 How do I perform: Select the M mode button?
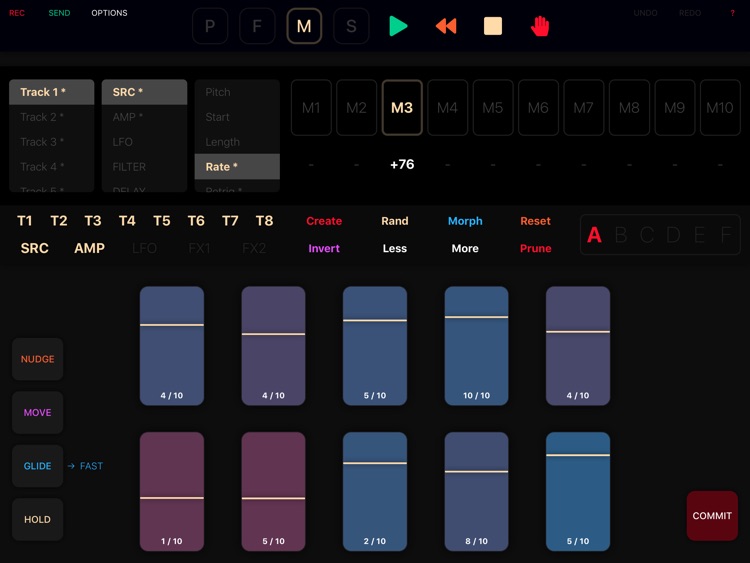coord(304,26)
